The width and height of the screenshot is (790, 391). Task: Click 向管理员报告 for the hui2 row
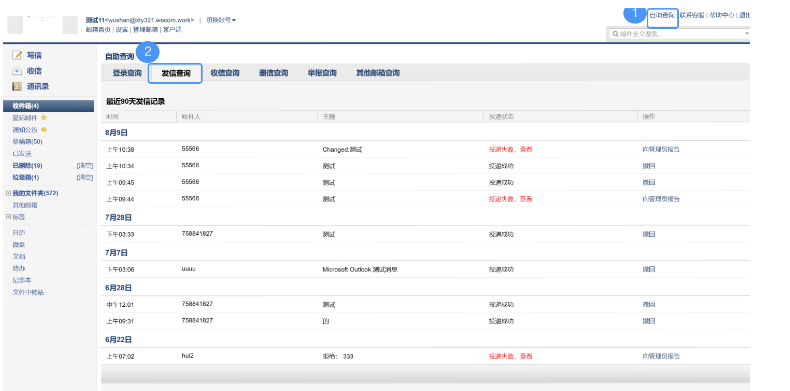(661, 356)
